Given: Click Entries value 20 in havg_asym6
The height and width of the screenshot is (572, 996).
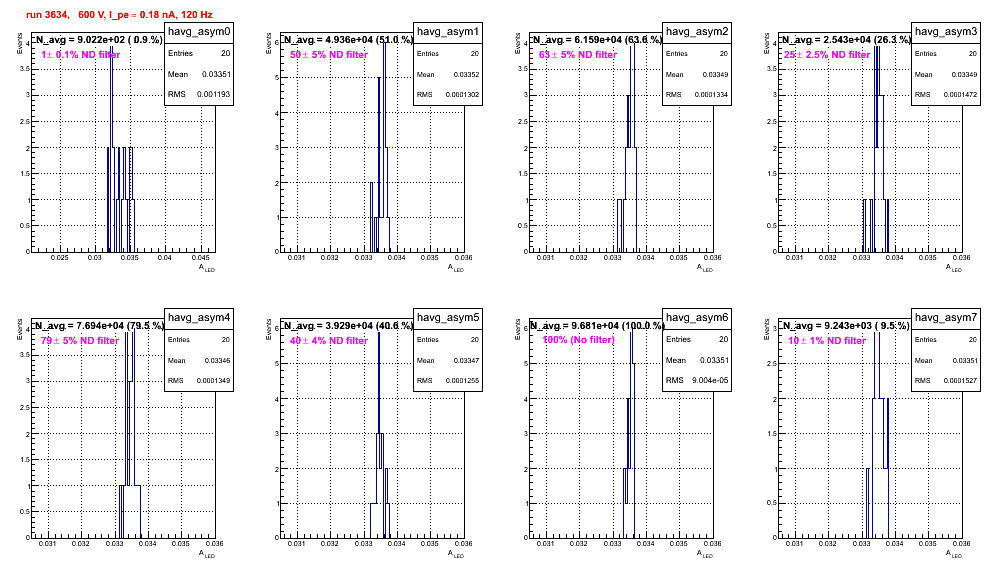Looking at the screenshot, I should click(723, 339).
